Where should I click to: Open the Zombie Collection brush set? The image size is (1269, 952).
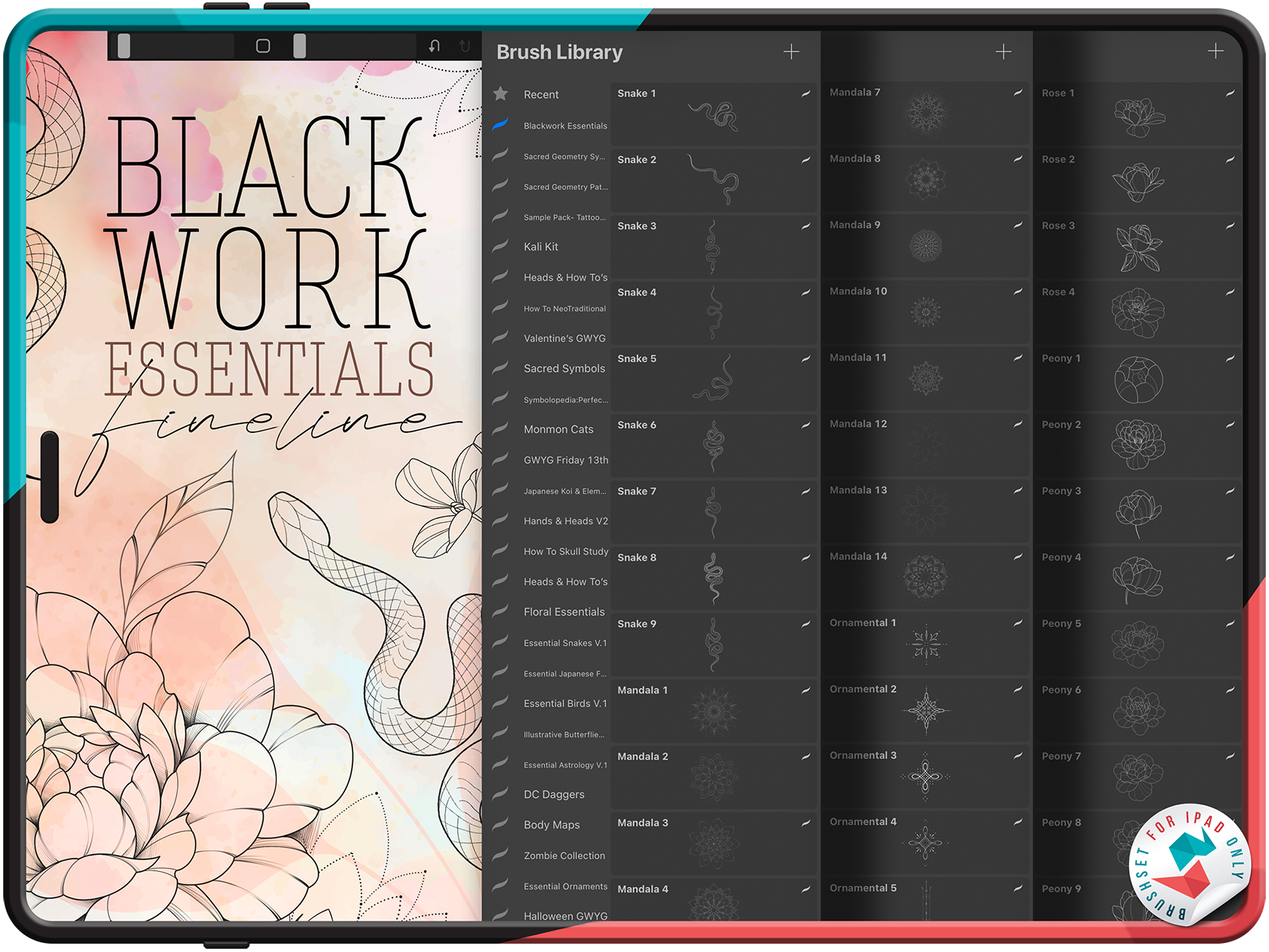pyautogui.click(x=551, y=856)
